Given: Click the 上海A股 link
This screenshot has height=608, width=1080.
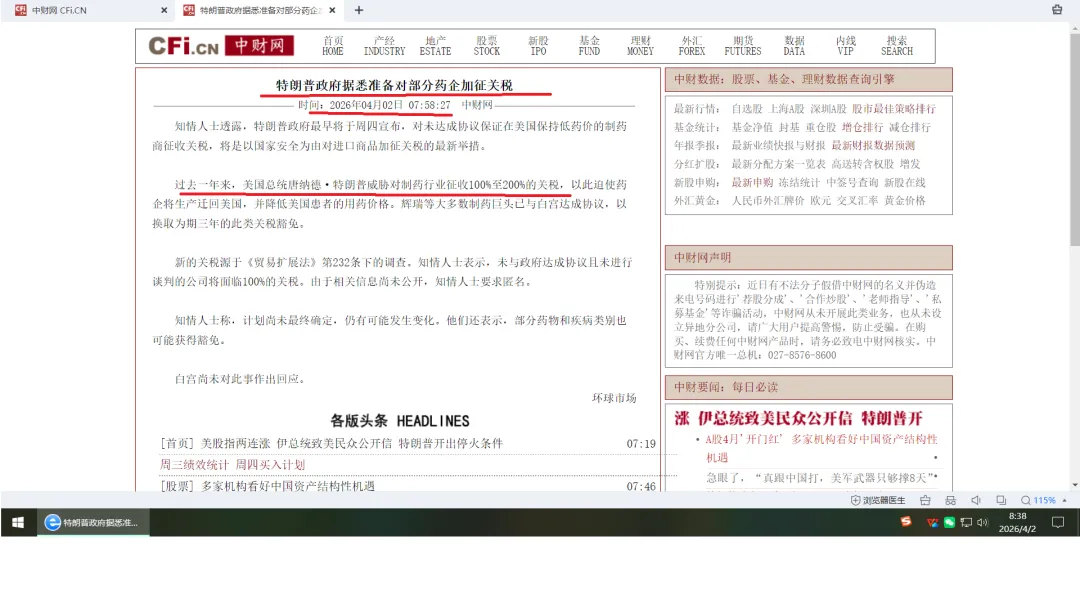Looking at the screenshot, I should [786, 109].
